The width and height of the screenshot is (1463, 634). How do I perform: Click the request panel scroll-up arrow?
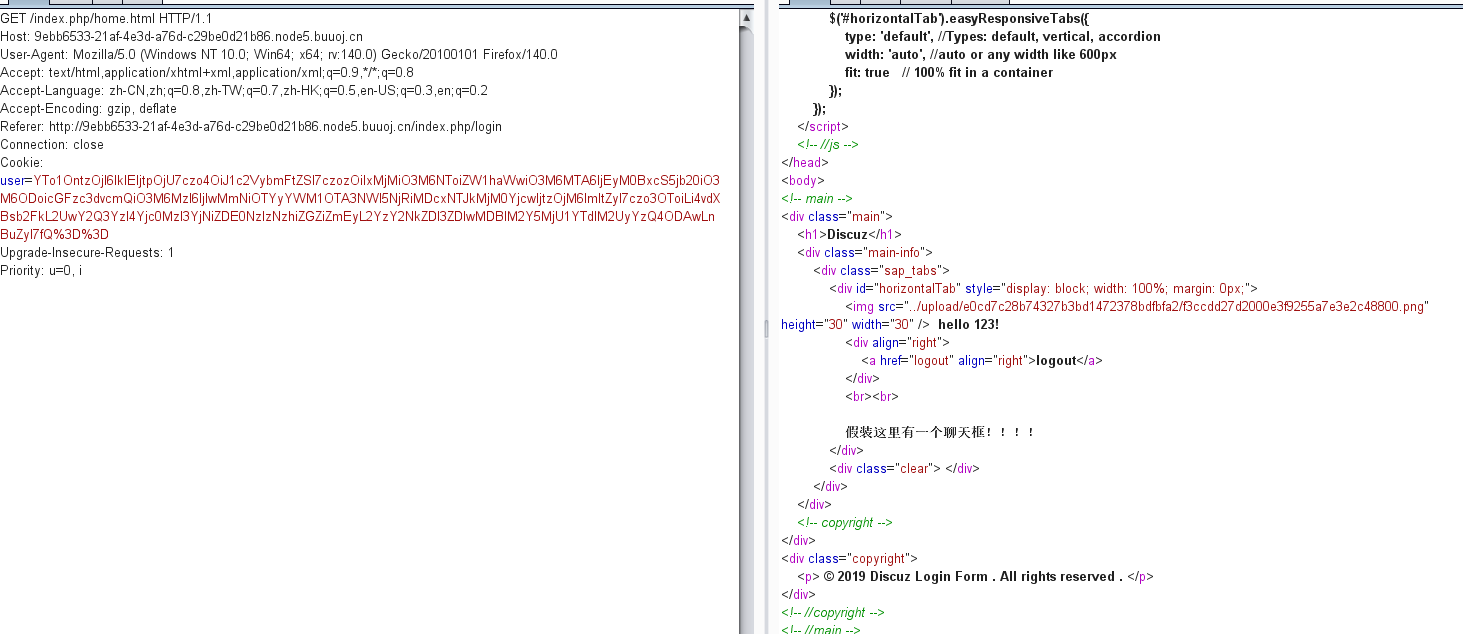(x=746, y=17)
